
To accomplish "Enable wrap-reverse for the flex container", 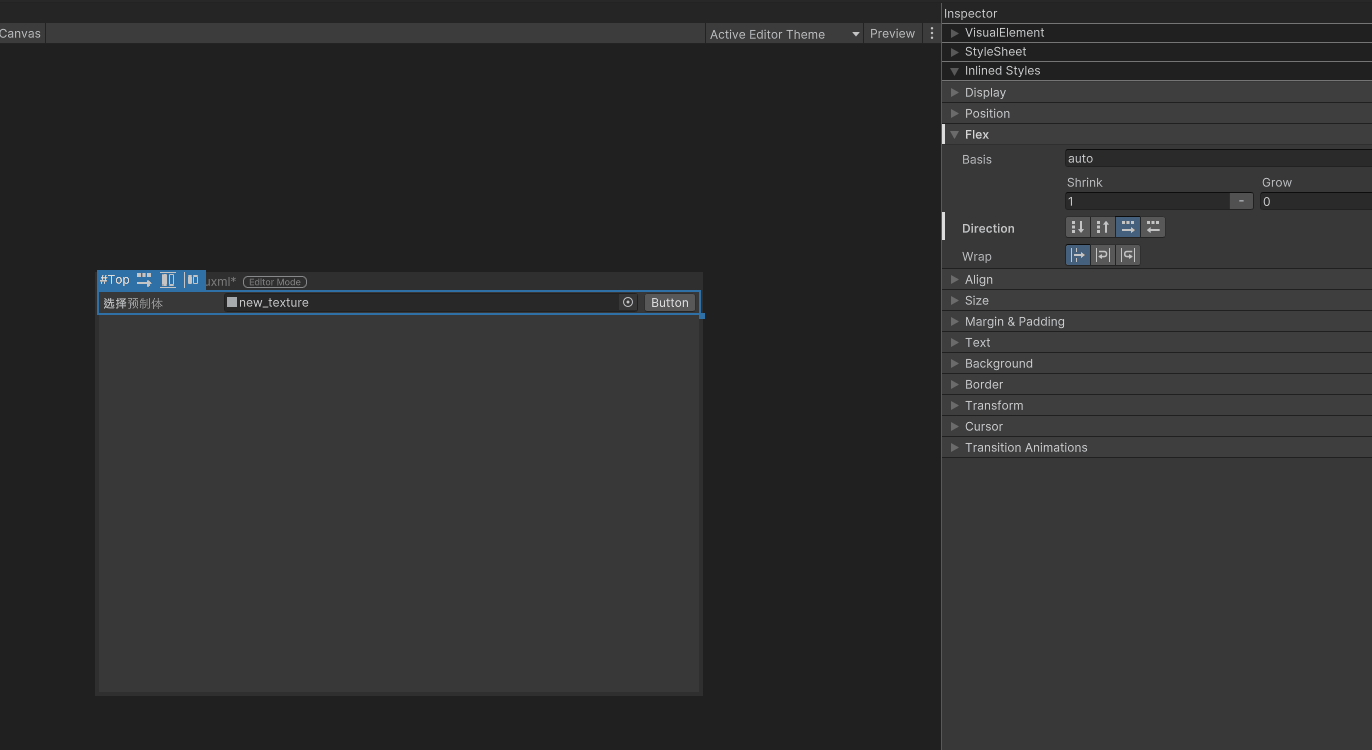I will pyautogui.click(x=1128, y=255).
